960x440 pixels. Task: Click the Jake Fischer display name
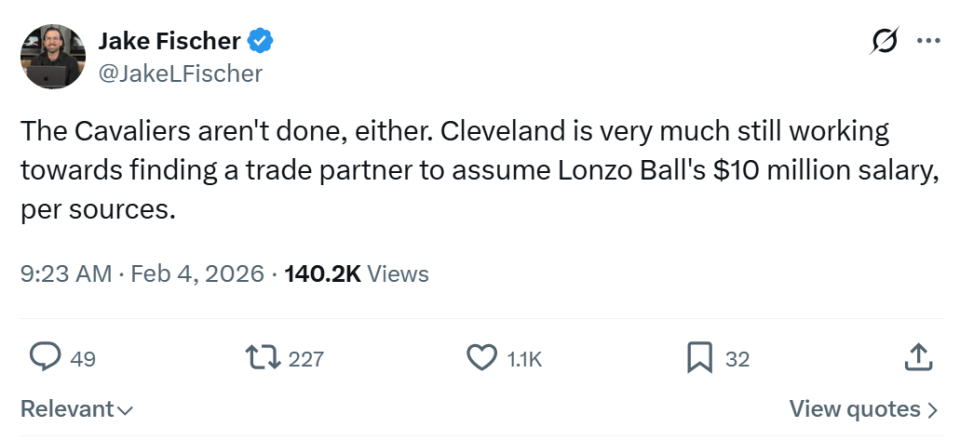click(170, 41)
